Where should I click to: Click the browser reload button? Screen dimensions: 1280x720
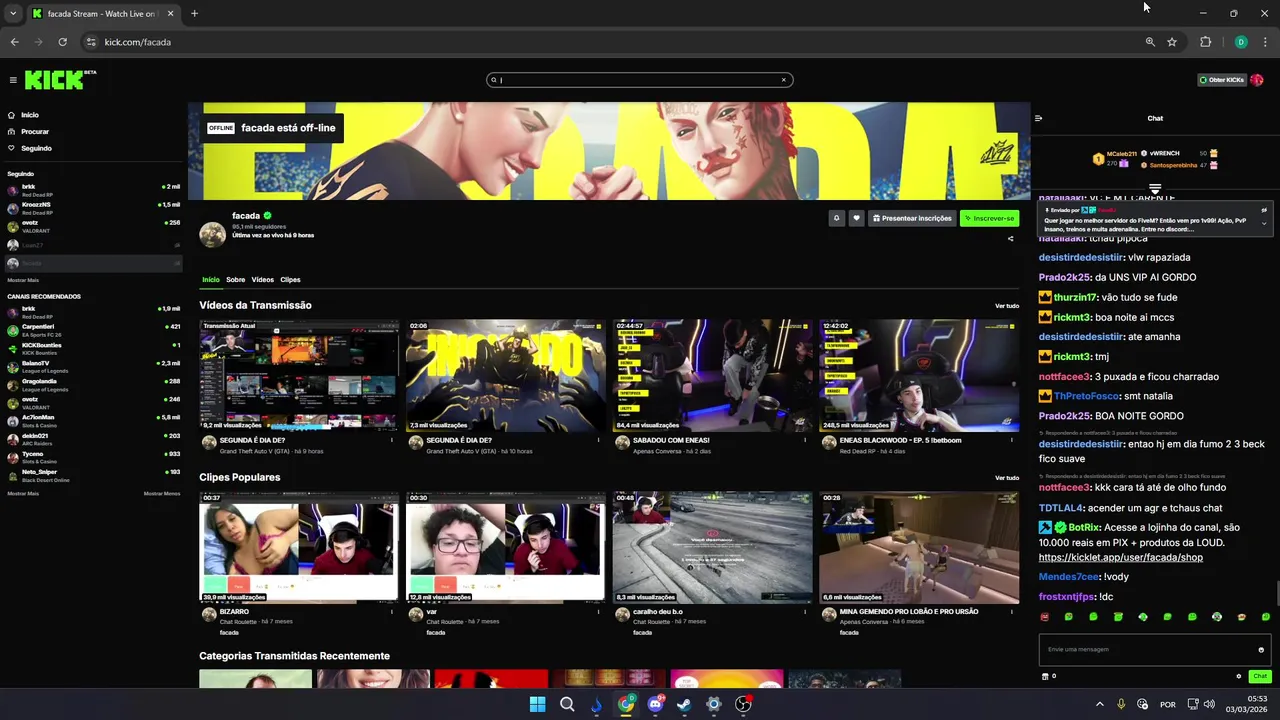coord(62,42)
